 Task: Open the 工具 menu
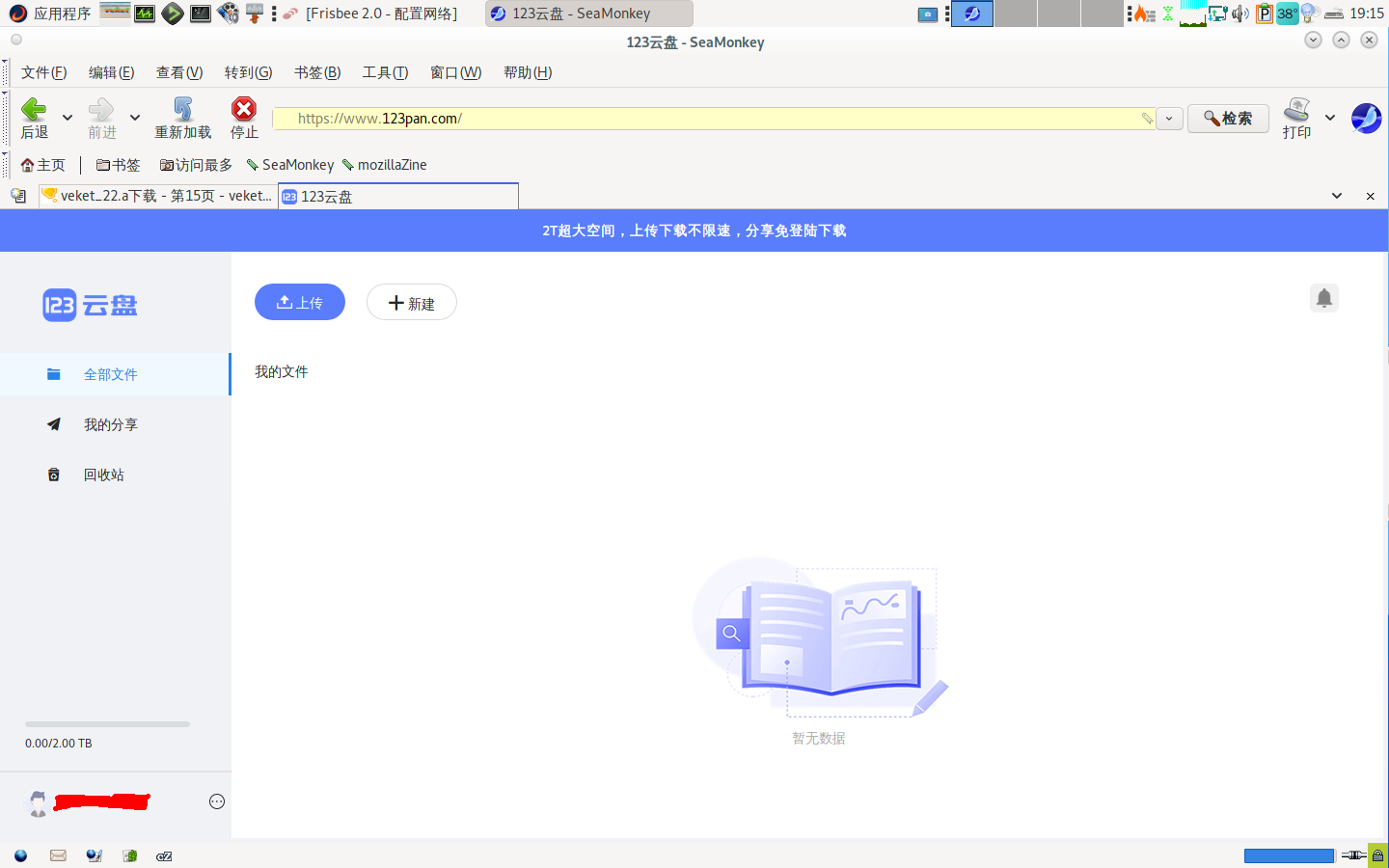click(x=386, y=72)
